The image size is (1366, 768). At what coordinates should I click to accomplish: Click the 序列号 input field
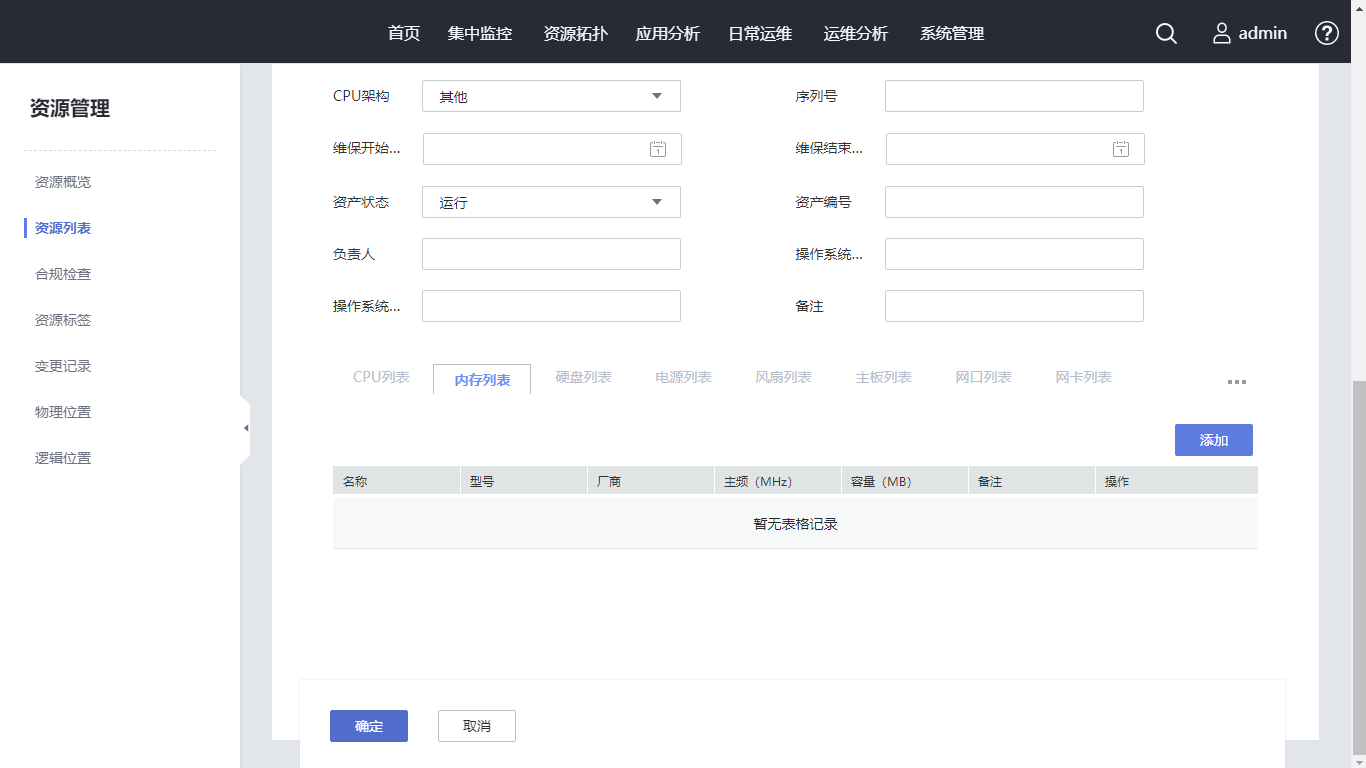pyautogui.click(x=1014, y=96)
